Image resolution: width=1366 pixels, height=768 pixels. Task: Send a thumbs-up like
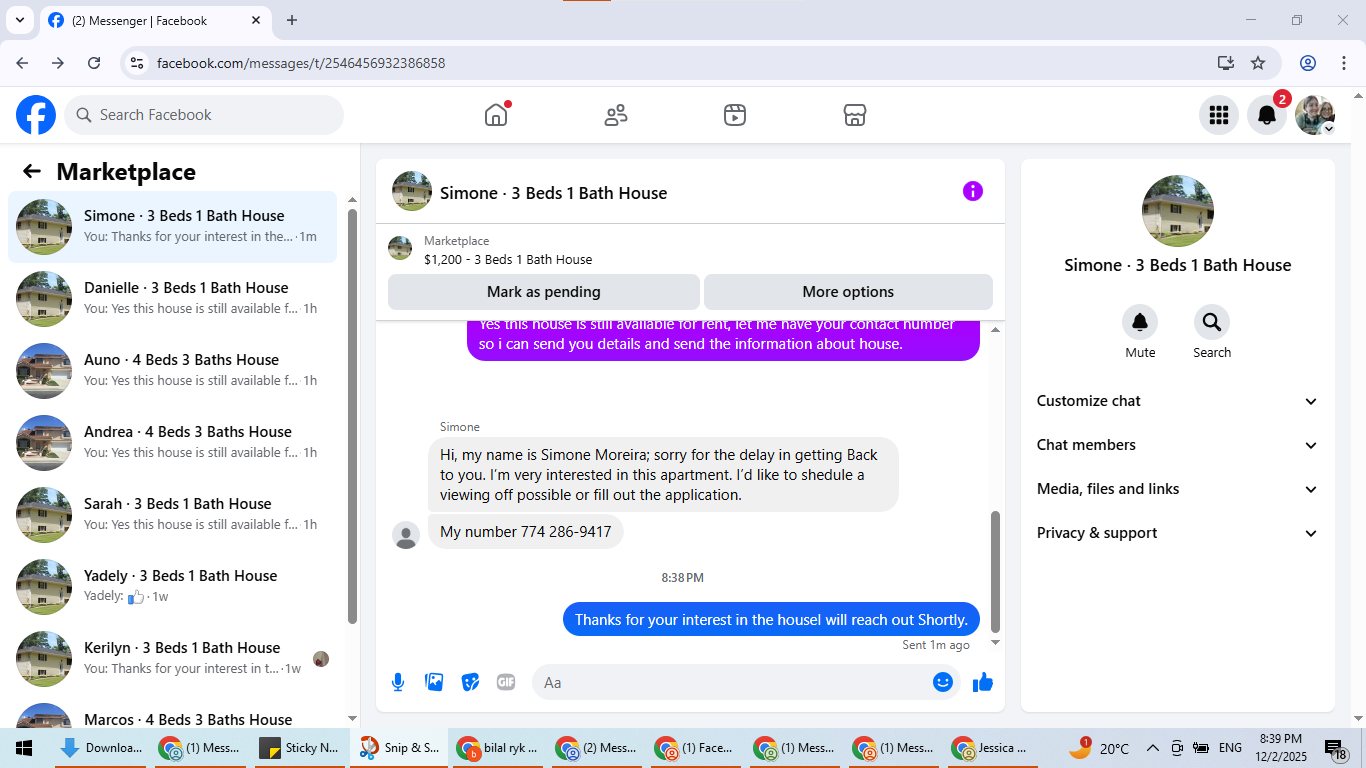983,682
